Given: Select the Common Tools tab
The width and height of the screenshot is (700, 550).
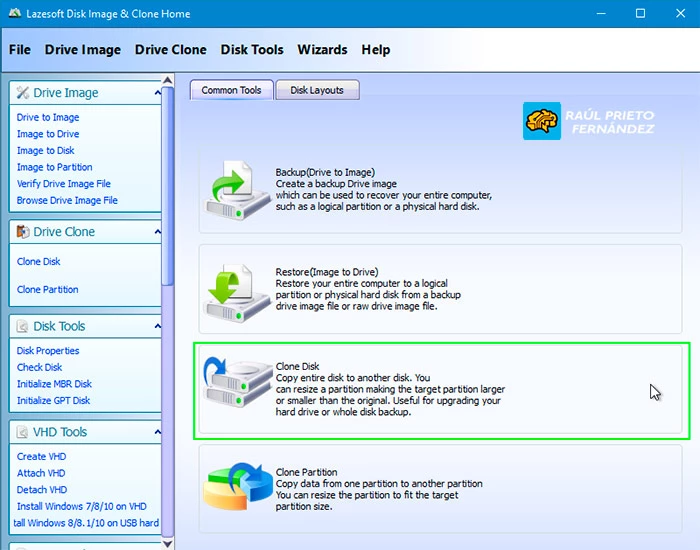Looking at the screenshot, I should tap(231, 90).
